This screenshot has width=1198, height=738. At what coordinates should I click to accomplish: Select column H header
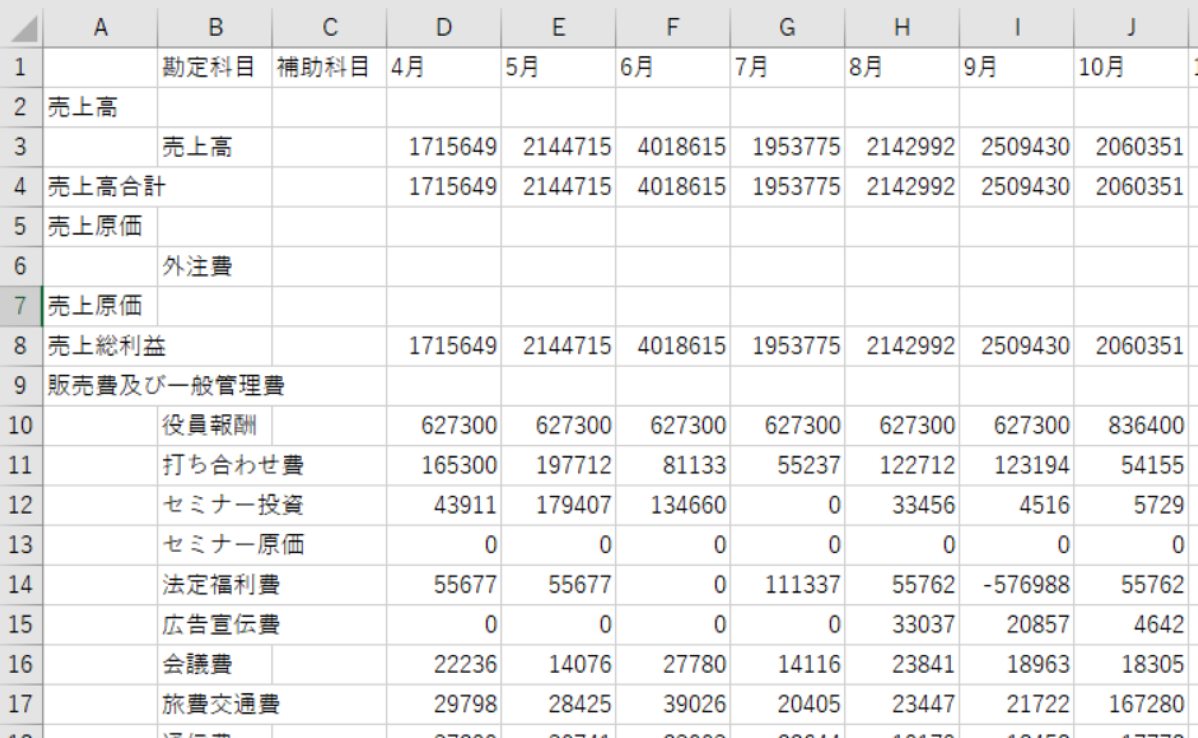point(902,28)
